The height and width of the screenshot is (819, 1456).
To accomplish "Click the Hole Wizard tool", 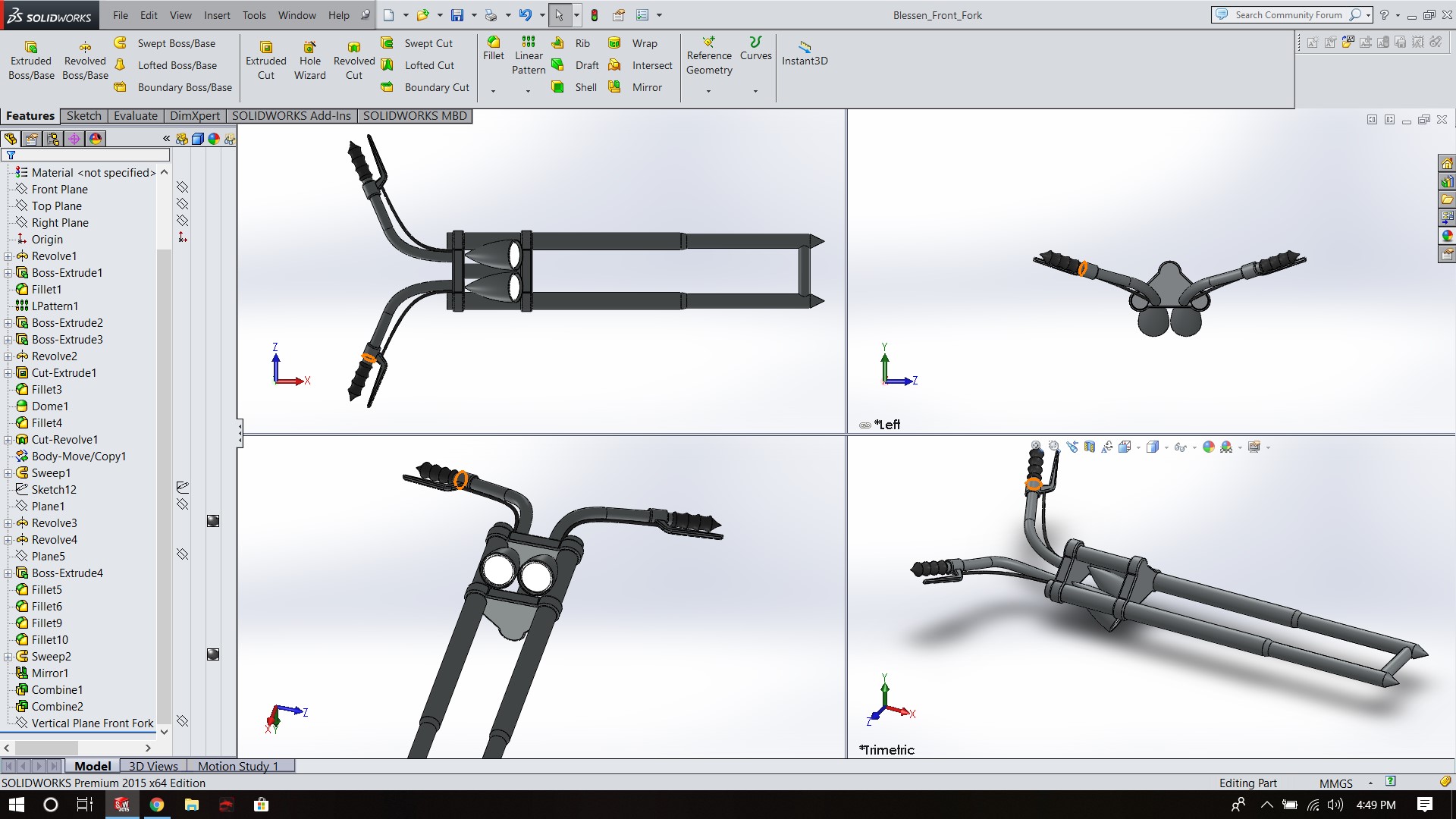I will pyautogui.click(x=309, y=61).
